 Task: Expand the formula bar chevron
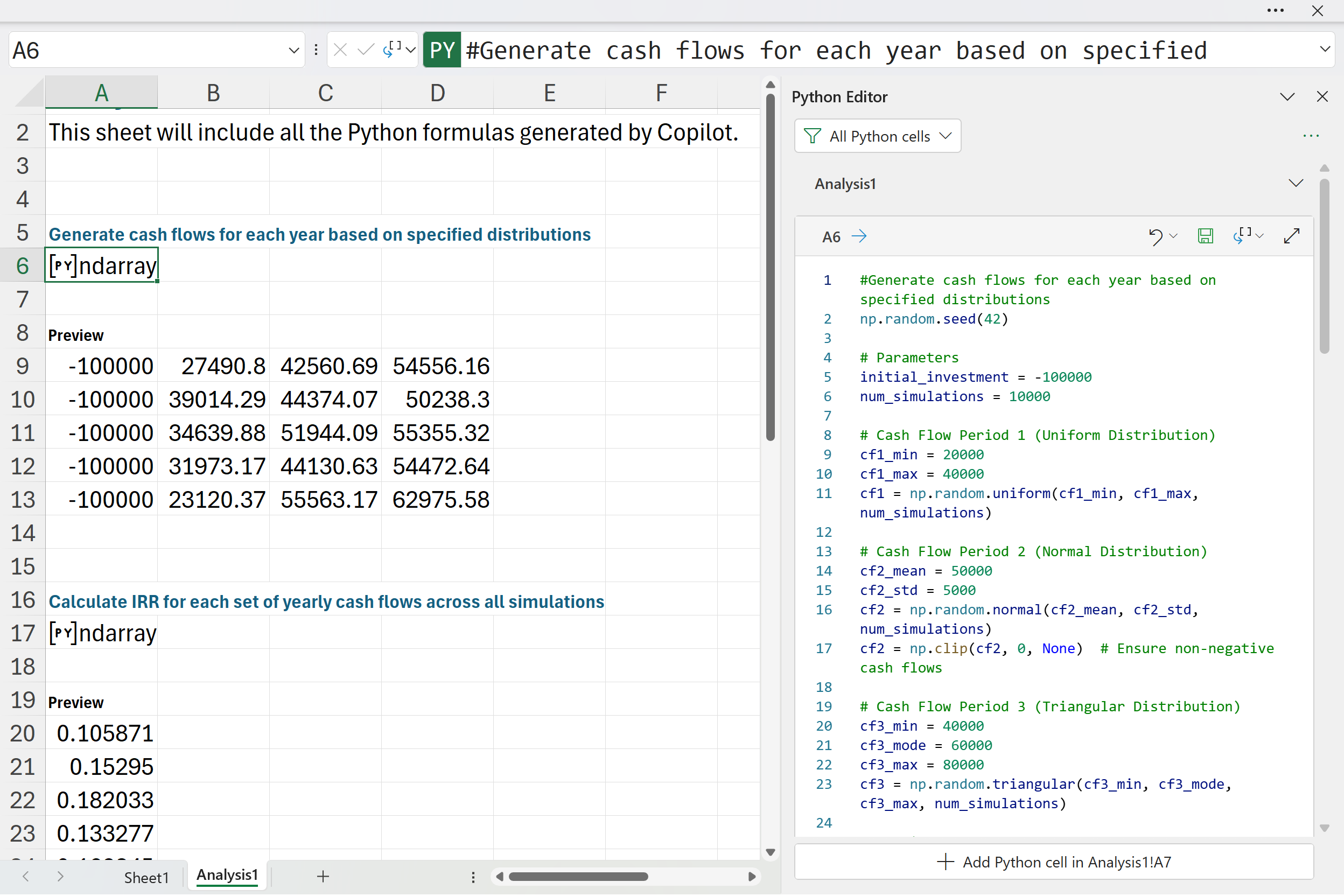1325,49
